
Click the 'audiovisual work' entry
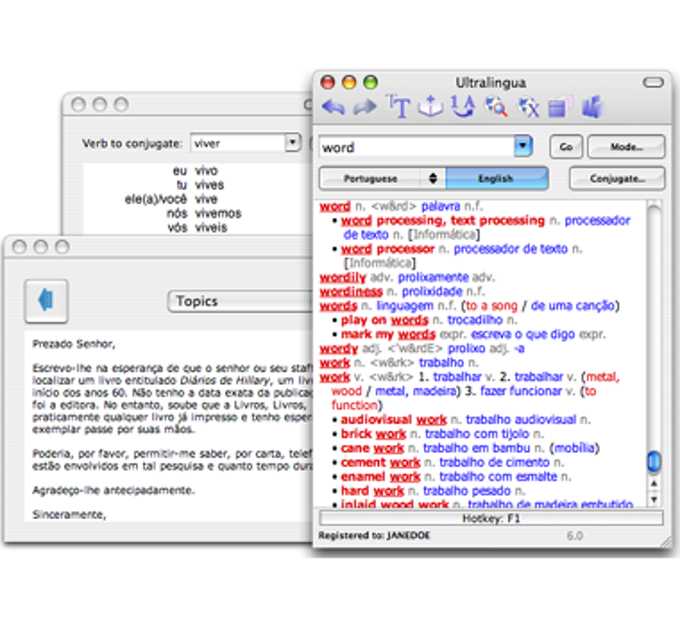[393, 420]
